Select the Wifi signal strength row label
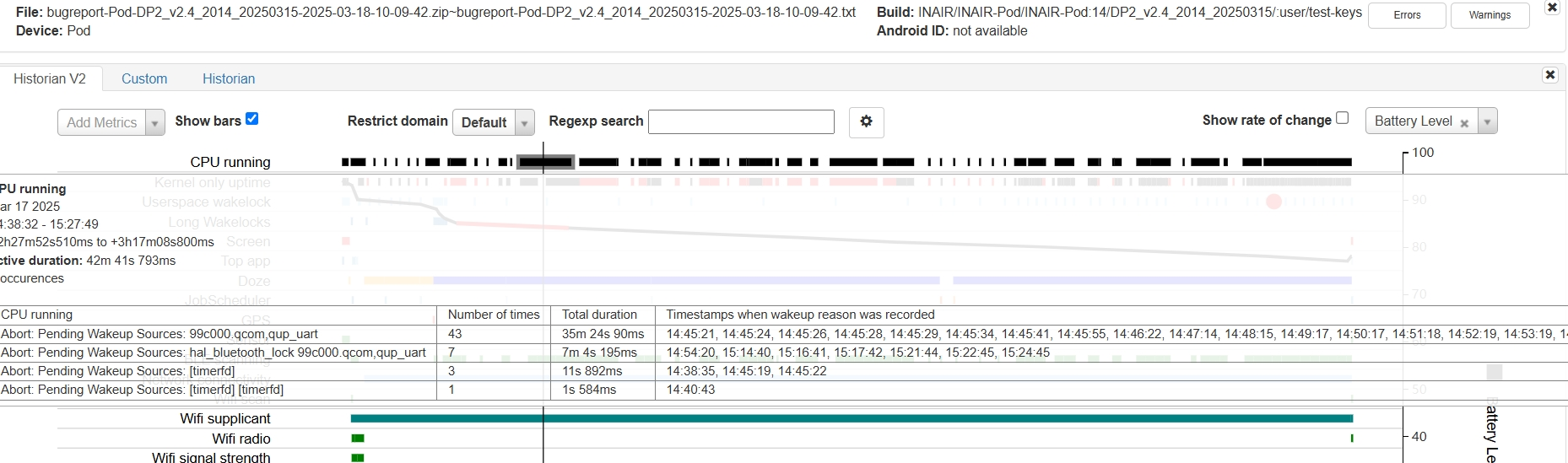 click(211, 457)
